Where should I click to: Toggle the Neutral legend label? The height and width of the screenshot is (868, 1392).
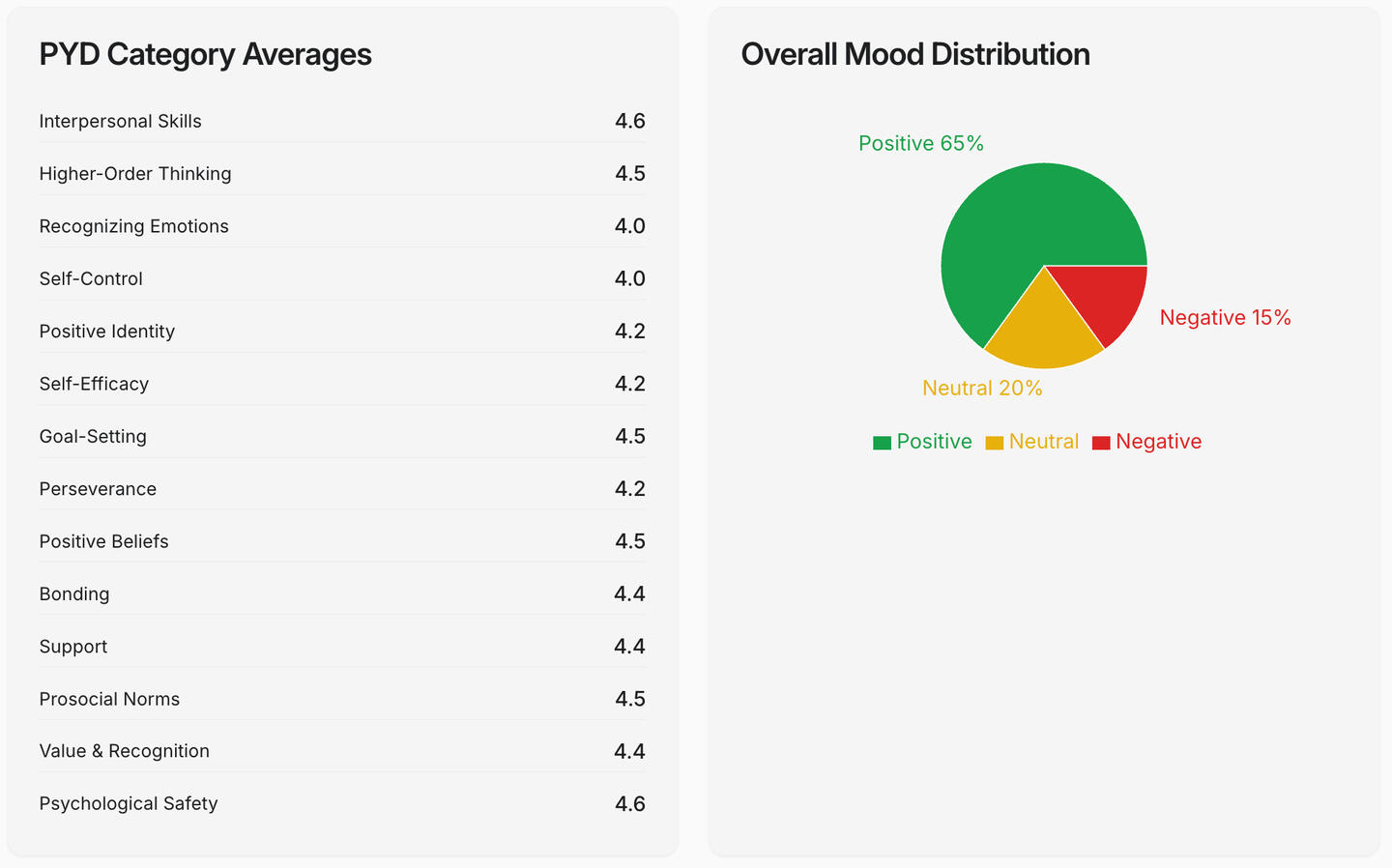(x=1043, y=442)
